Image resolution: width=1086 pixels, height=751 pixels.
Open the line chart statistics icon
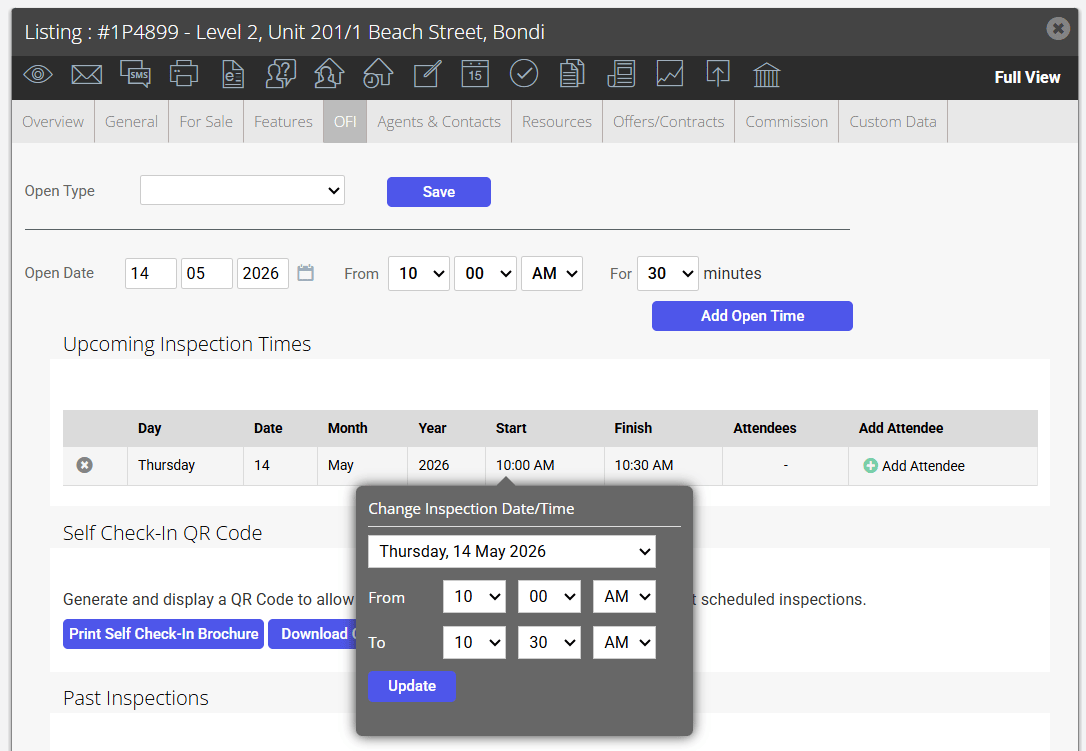coord(670,74)
